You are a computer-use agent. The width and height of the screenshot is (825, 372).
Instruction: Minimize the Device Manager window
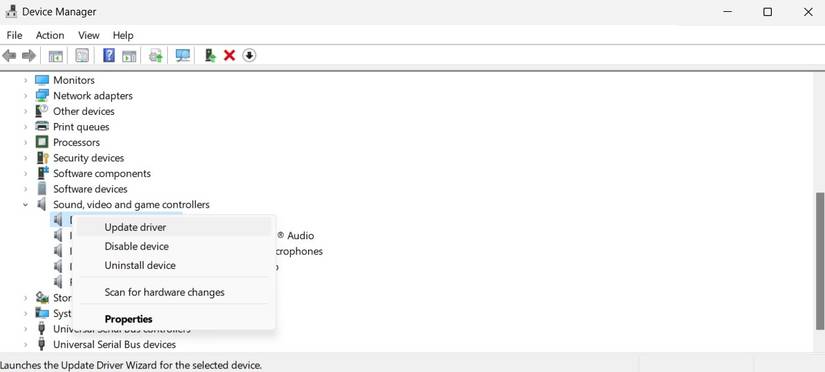pos(728,12)
